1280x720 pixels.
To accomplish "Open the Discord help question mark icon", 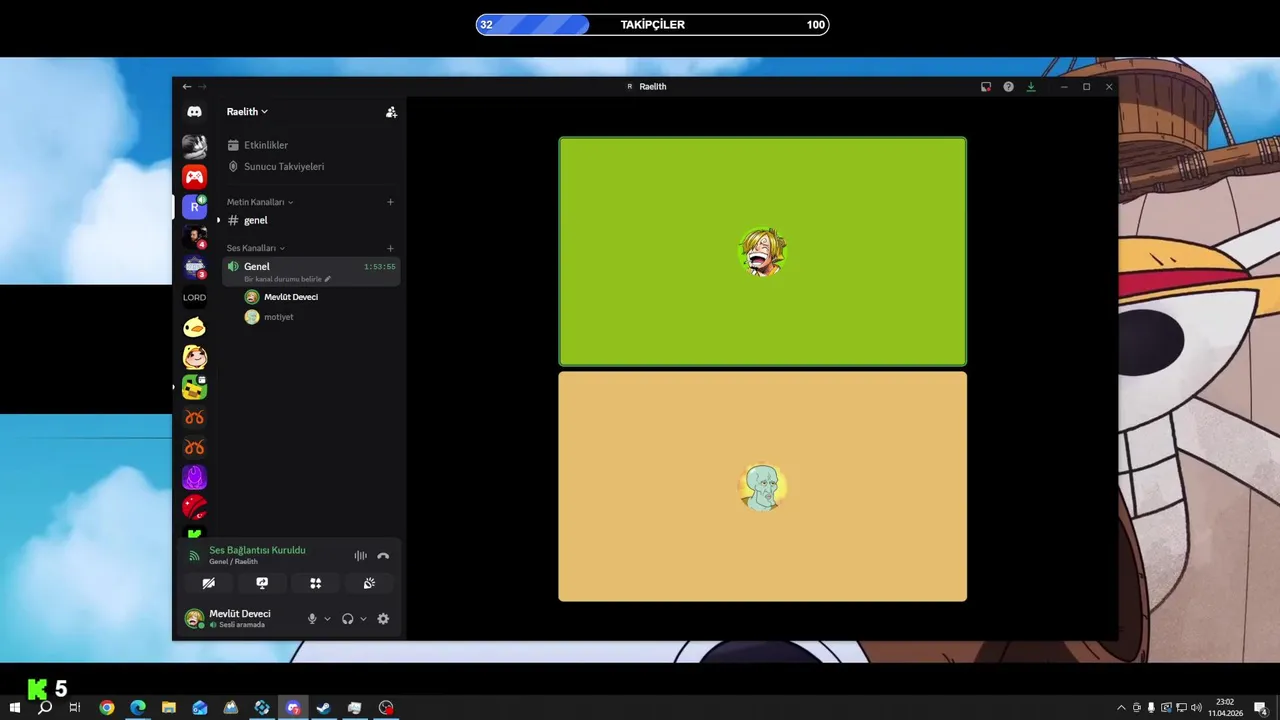I will [x=1008, y=87].
